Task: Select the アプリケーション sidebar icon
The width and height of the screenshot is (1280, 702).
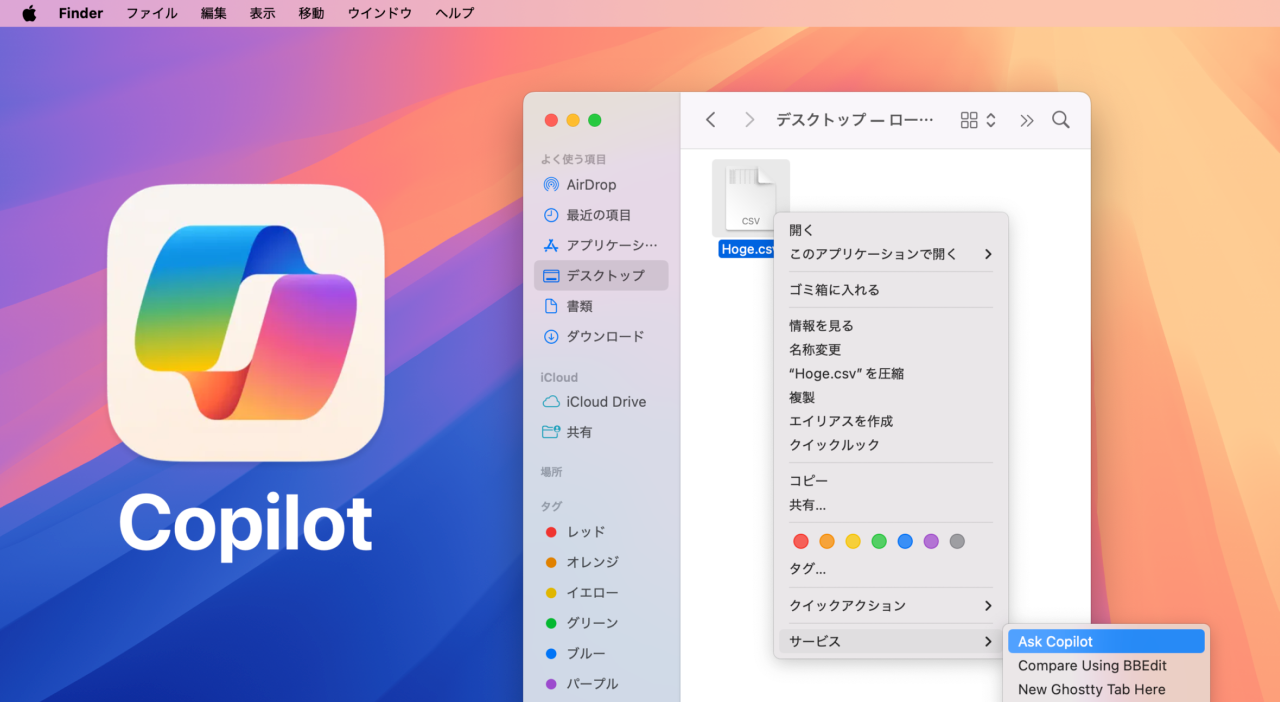Action: 550,245
